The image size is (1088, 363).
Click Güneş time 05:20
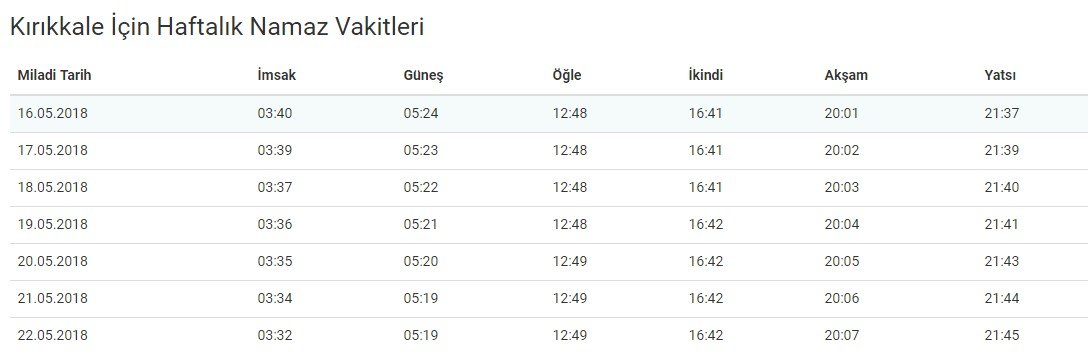pyautogui.click(x=421, y=262)
